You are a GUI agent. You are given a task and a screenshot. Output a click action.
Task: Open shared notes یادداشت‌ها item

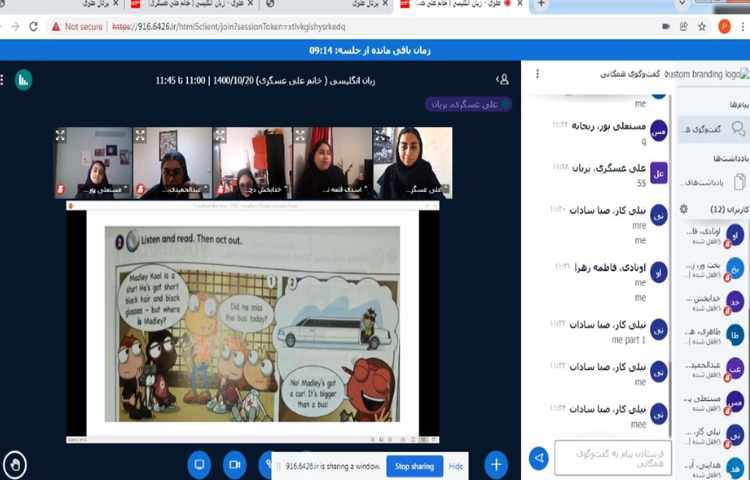tap(714, 182)
